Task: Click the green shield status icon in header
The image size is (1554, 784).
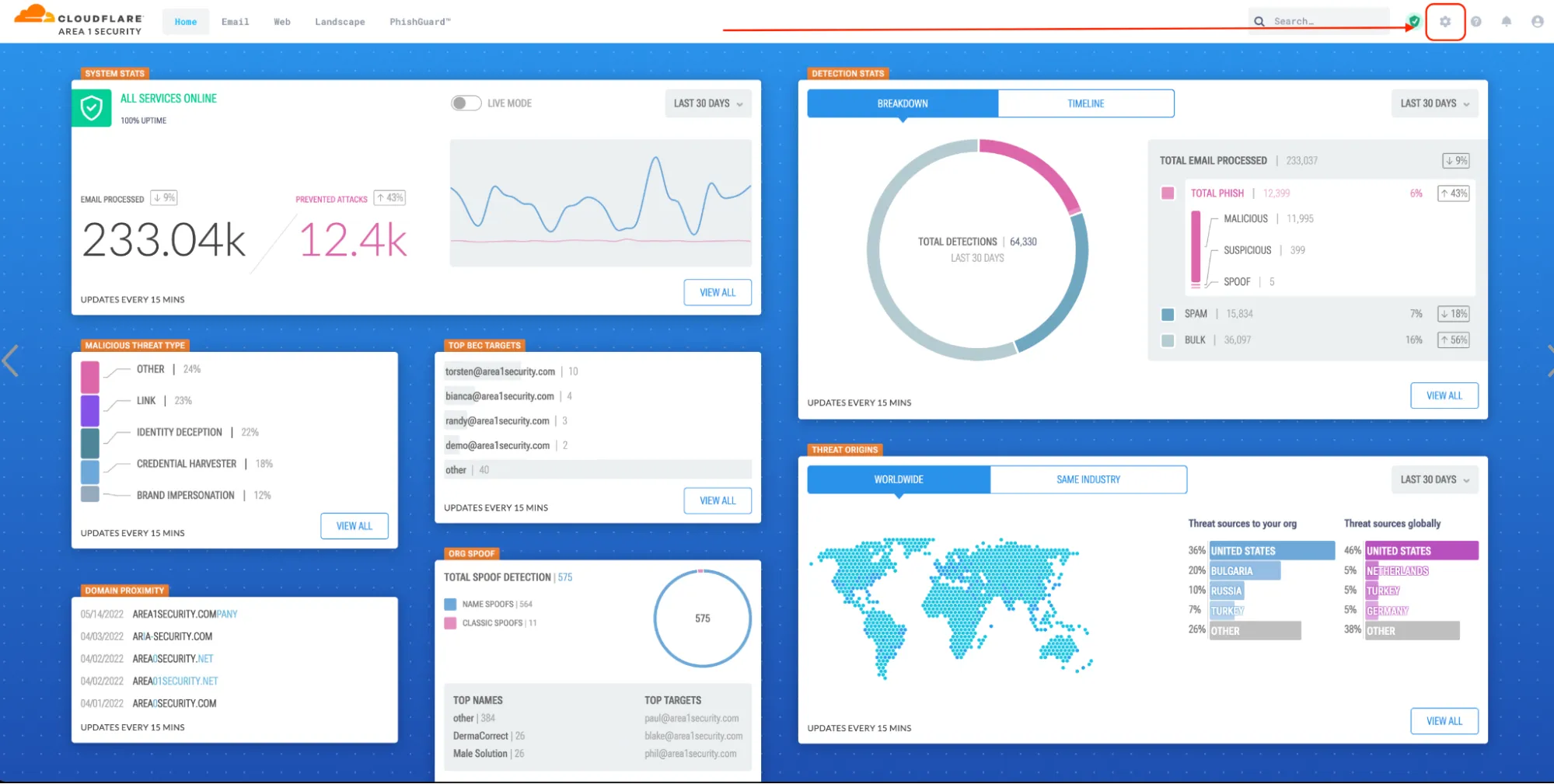Action: pyautogui.click(x=1414, y=22)
